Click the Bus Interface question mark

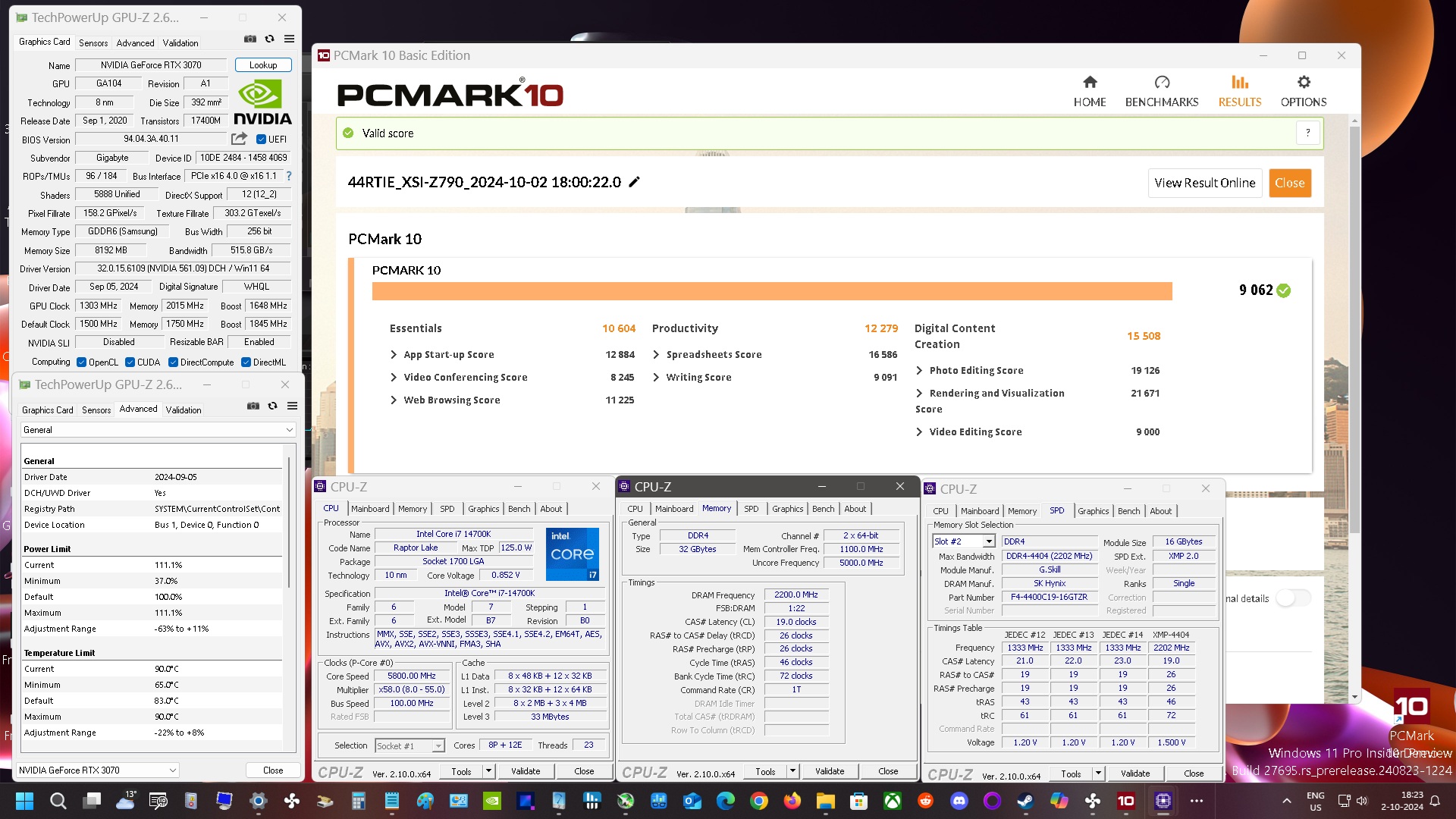pyautogui.click(x=288, y=176)
